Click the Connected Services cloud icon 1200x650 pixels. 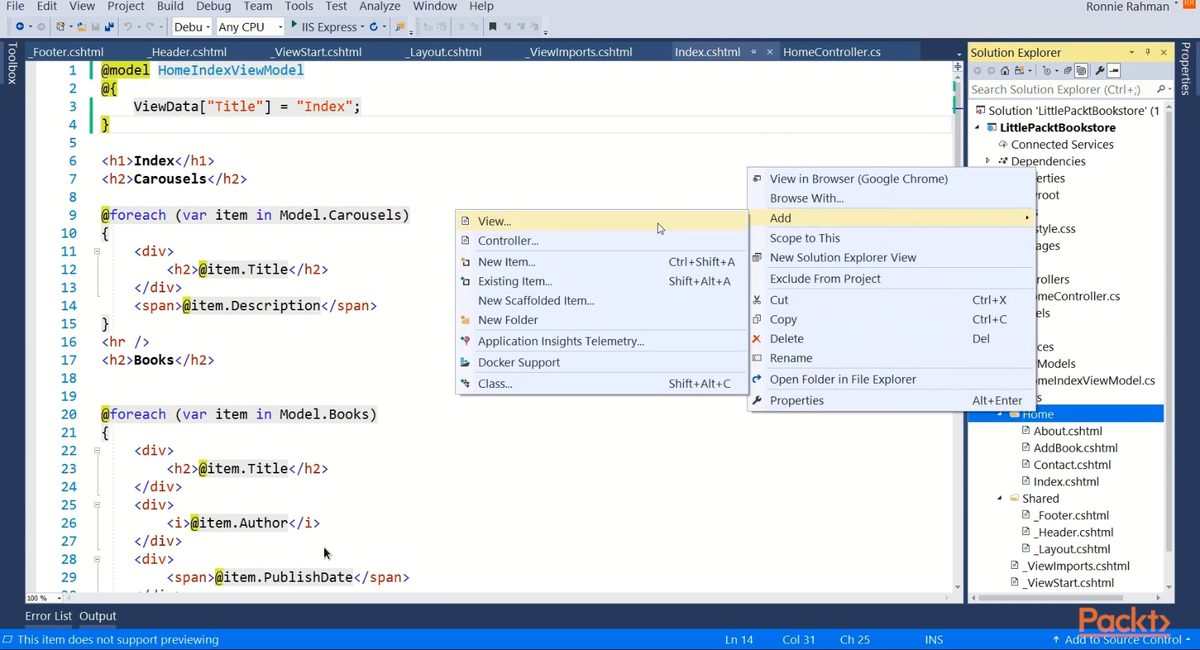click(x=1003, y=144)
